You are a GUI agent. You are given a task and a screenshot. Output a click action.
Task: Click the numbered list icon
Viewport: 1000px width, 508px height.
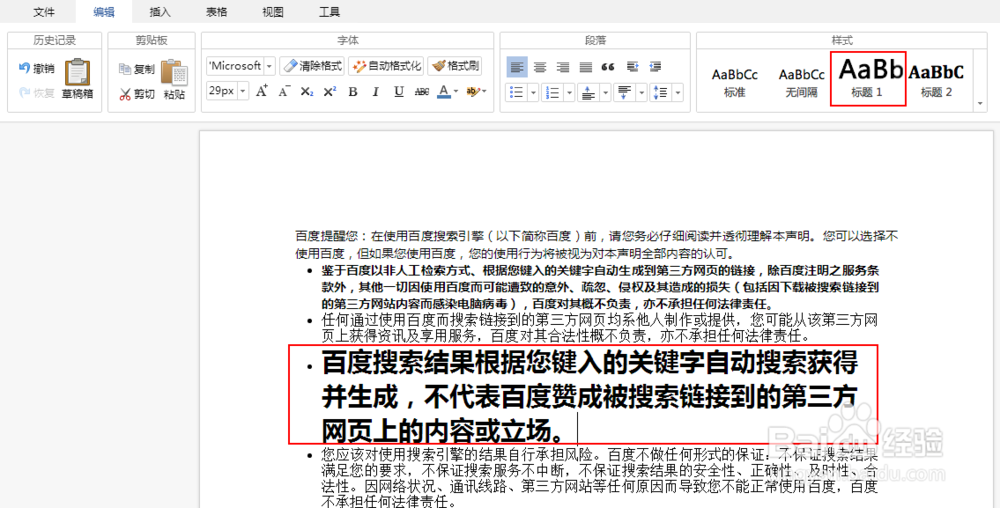tap(552, 92)
